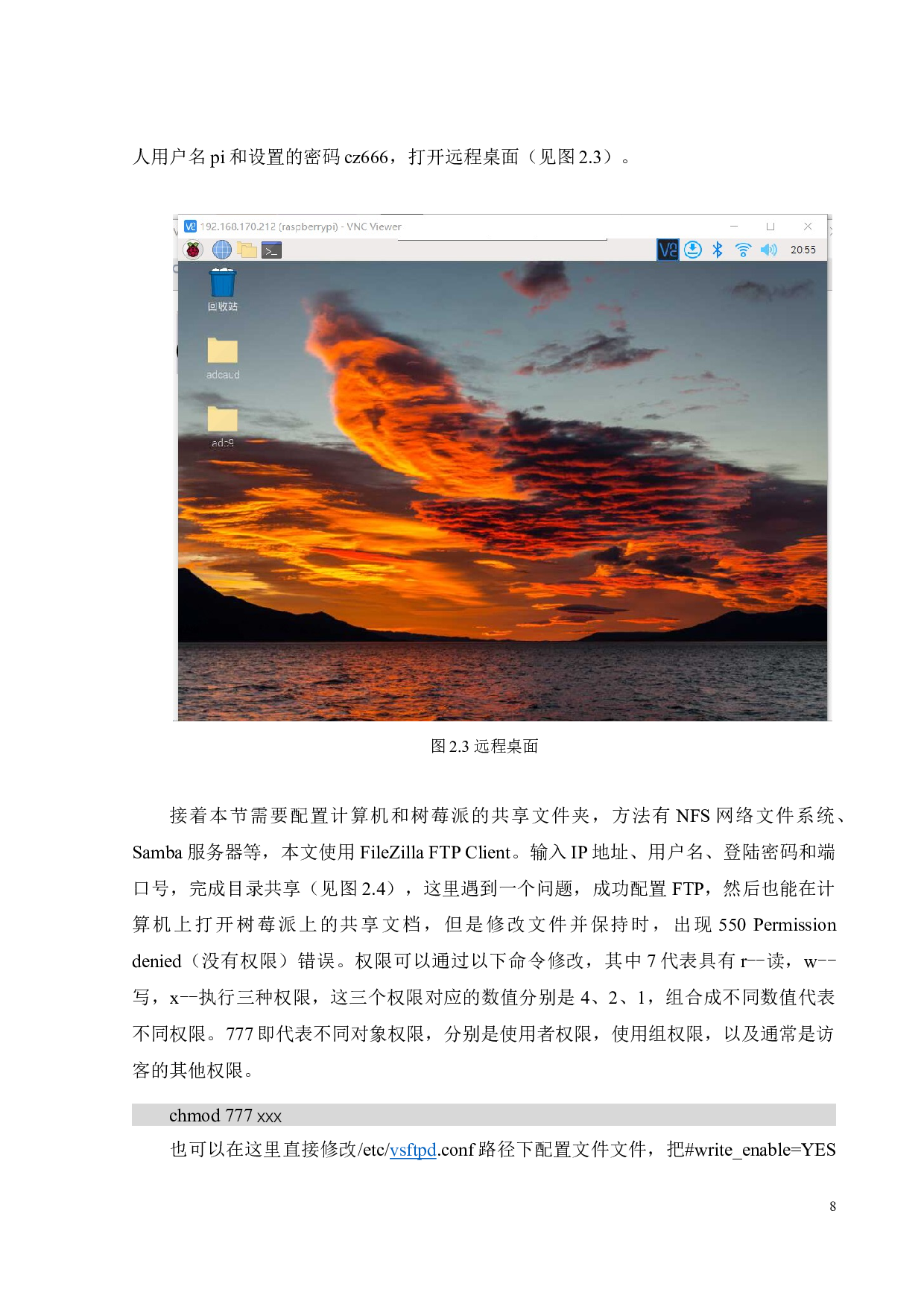Open the Bluetooth tray menu
This screenshot has width=924, height=1307.
coord(718,250)
